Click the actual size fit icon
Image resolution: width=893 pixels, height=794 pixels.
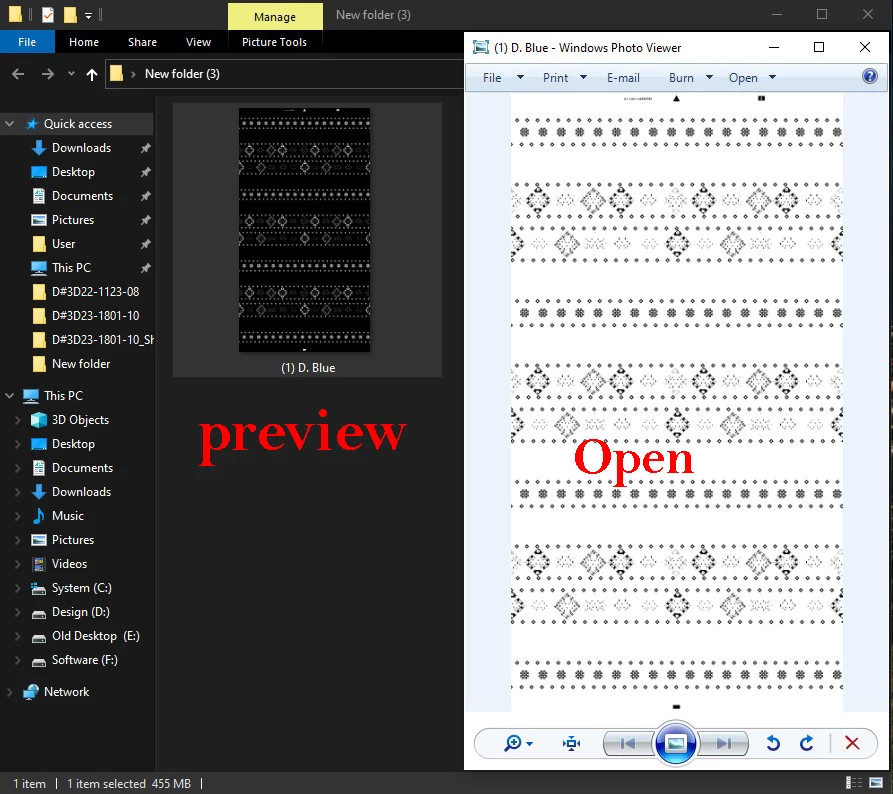[x=571, y=743]
